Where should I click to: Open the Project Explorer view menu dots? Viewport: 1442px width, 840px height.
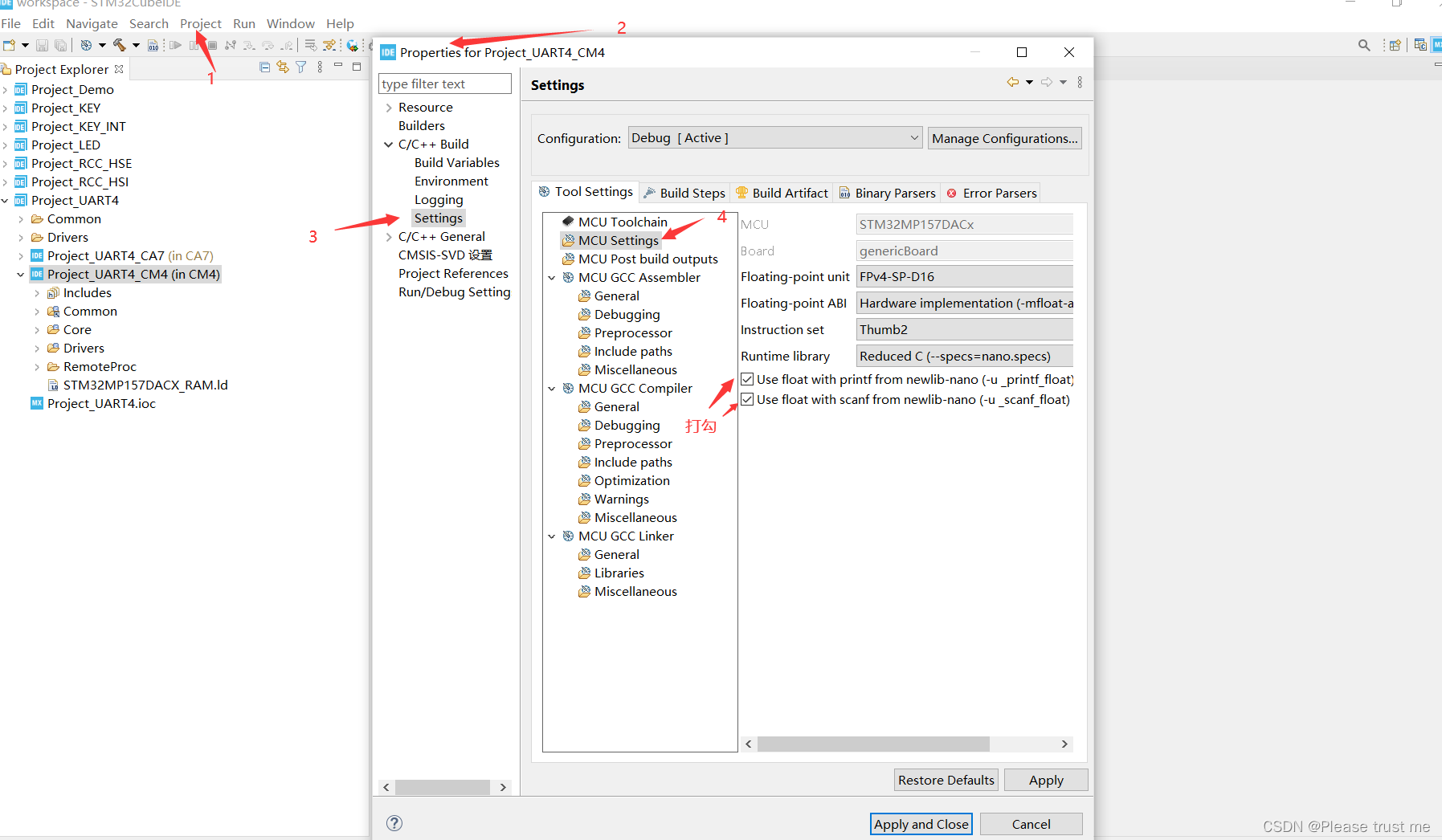[x=320, y=67]
